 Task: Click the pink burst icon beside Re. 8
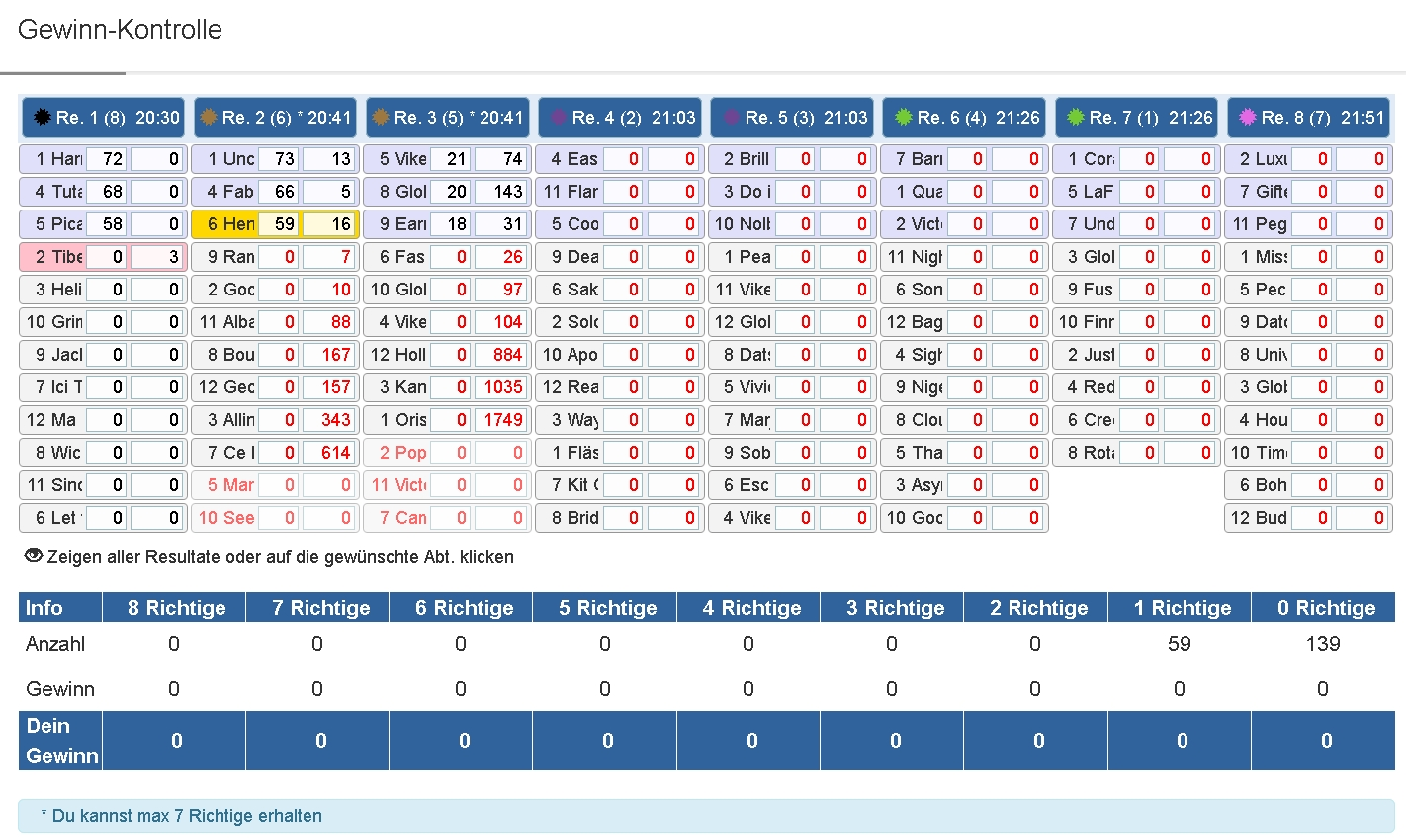click(x=1247, y=118)
